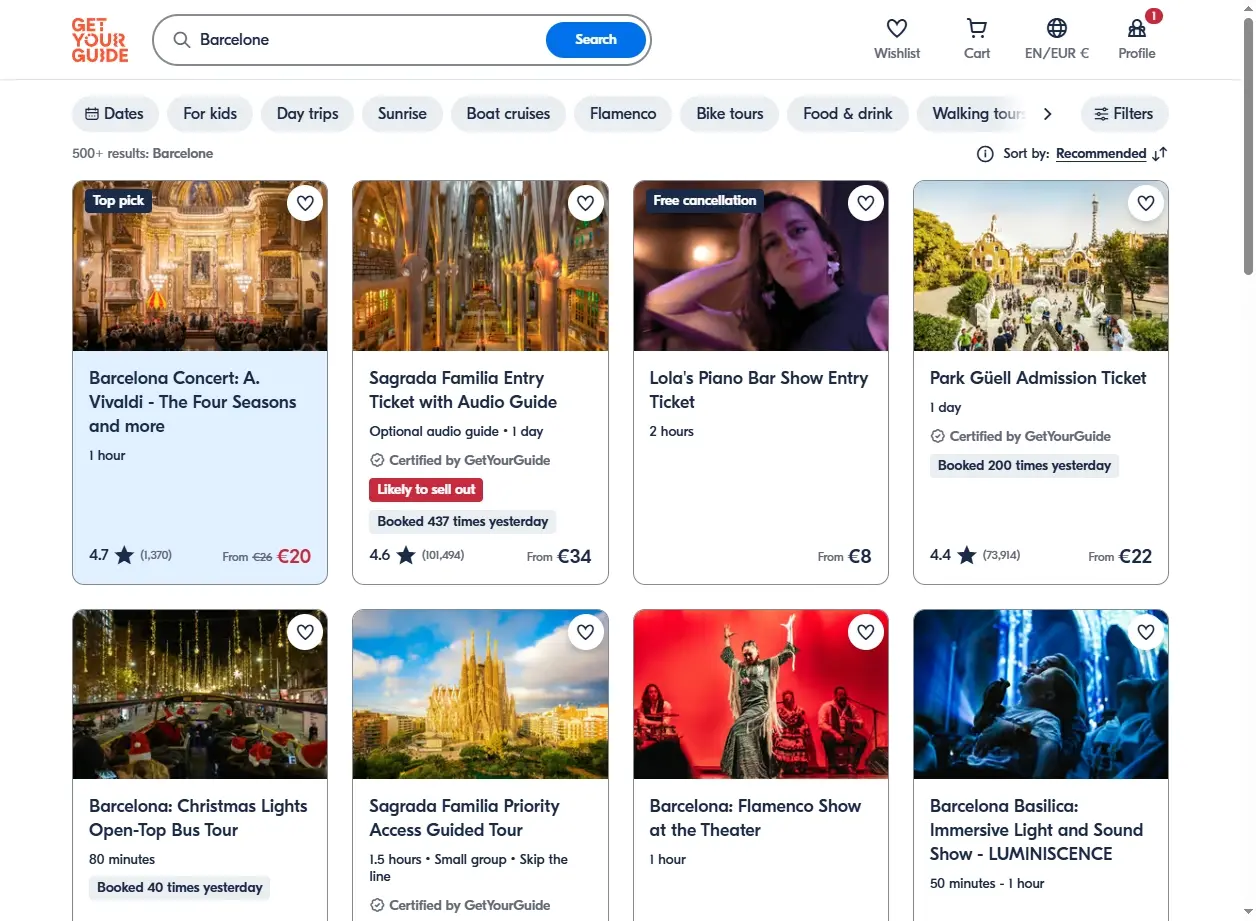Open the EN/EUR language globe icon
The width and height of the screenshot is (1256, 921).
pos(1057,28)
